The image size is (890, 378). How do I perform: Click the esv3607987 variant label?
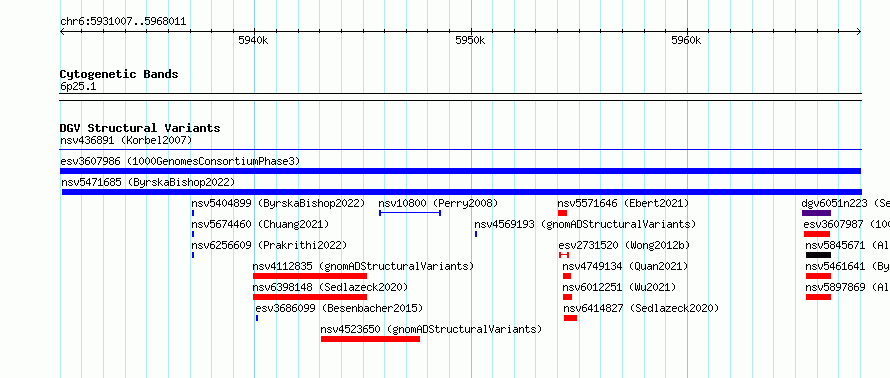click(846, 224)
